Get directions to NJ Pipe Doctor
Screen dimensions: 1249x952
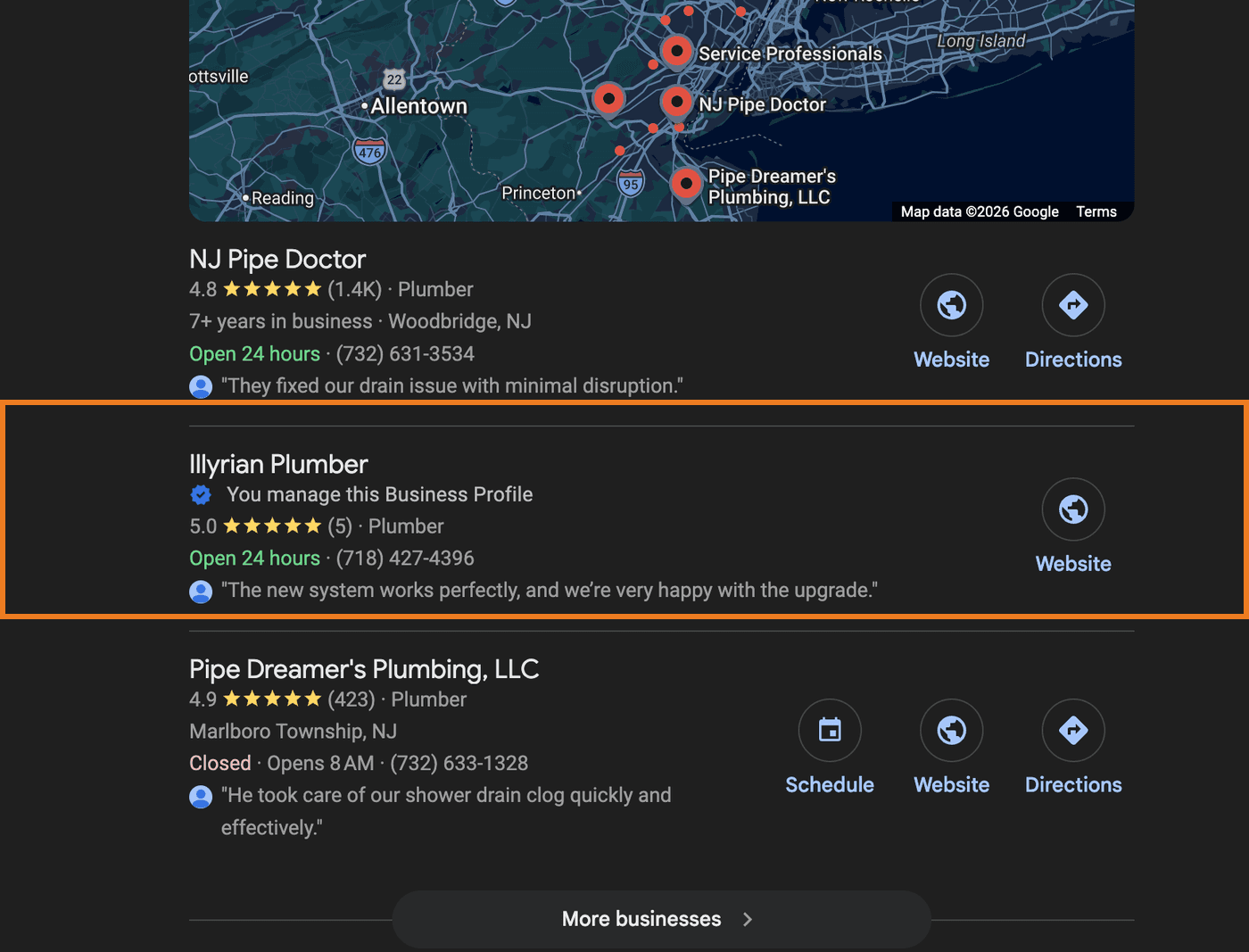[x=1073, y=305]
